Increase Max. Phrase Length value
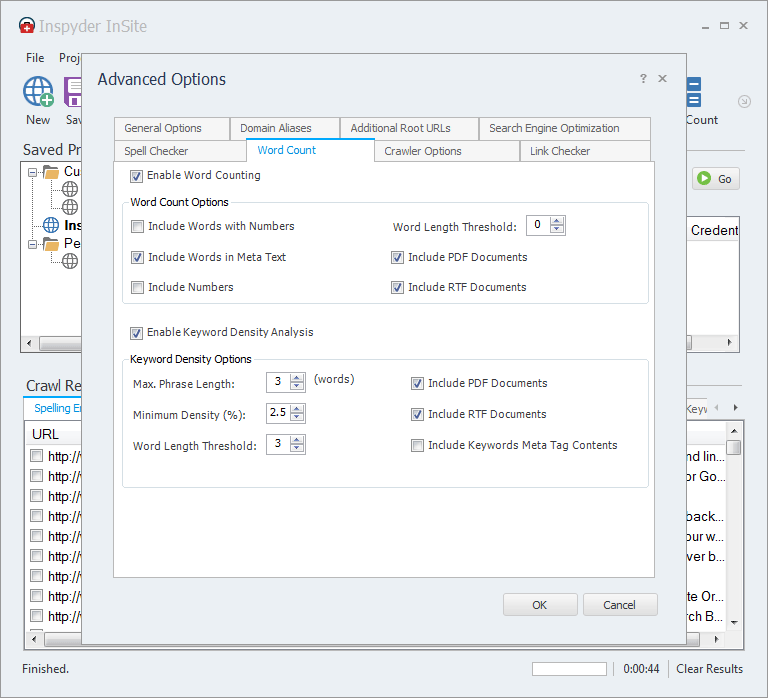This screenshot has height=698, width=768. click(297, 377)
